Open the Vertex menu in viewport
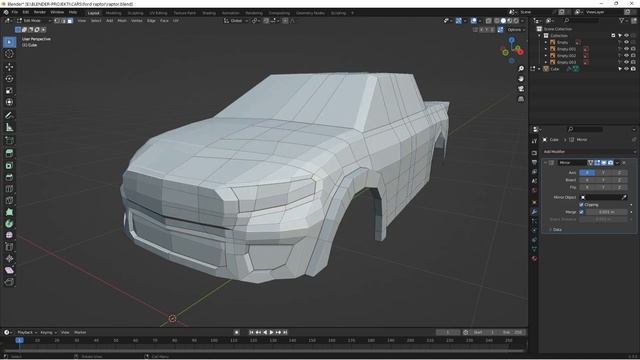640x360 pixels. tap(137, 20)
